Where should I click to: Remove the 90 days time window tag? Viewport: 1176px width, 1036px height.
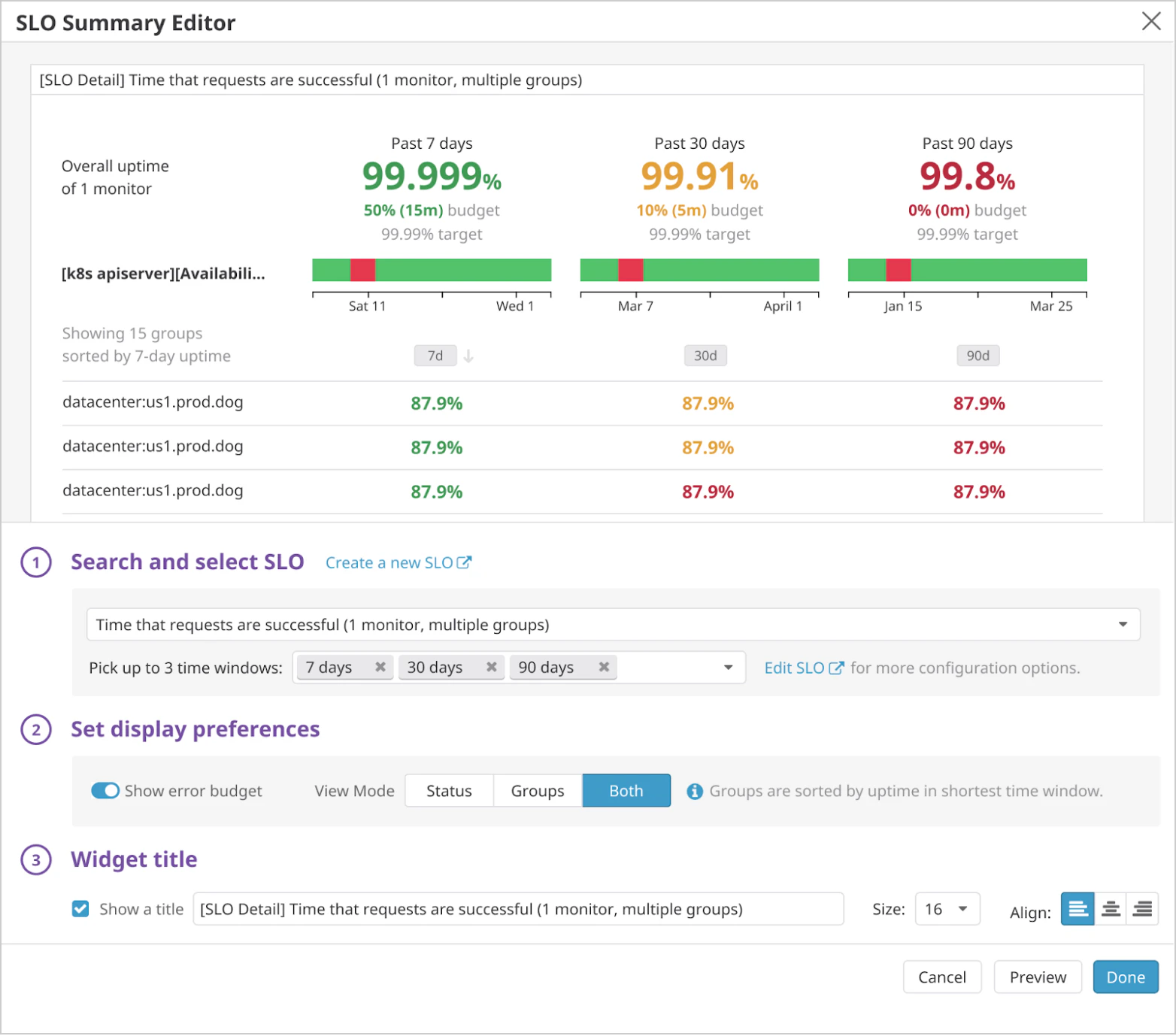[x=603, y=668]
